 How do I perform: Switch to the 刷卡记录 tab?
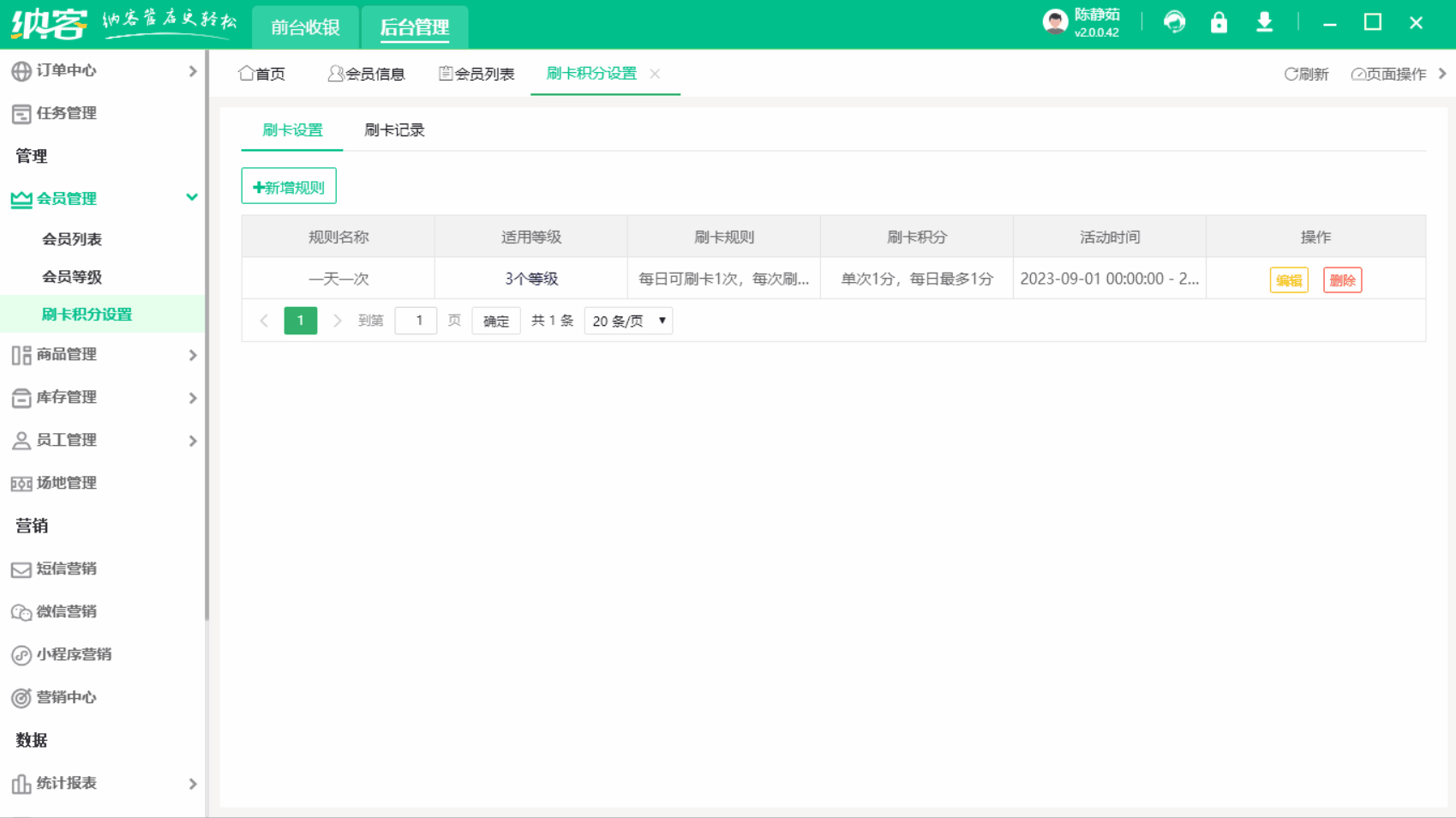tap(394, 130)
